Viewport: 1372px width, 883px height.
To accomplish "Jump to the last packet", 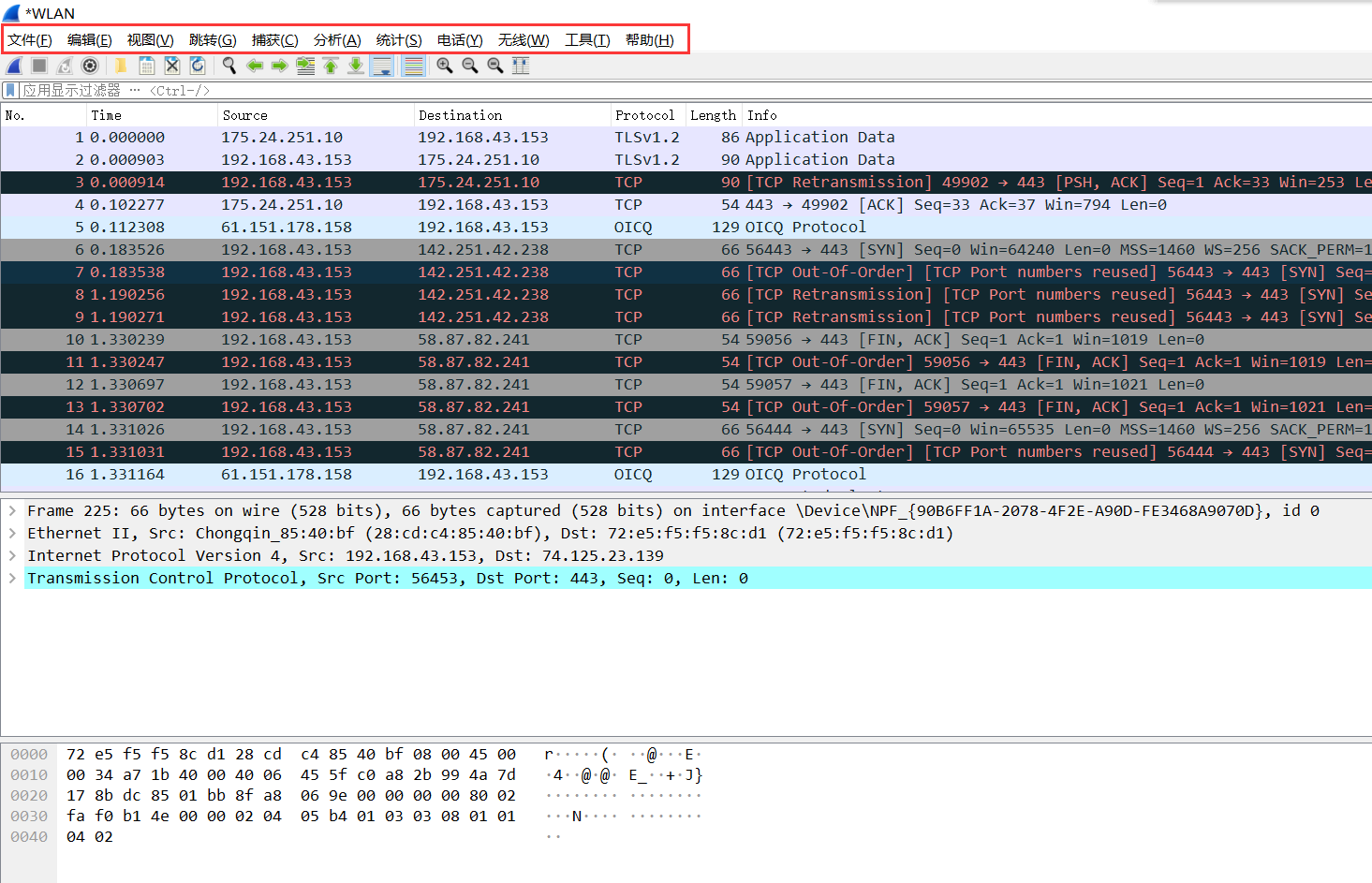I will pos(356,66).
